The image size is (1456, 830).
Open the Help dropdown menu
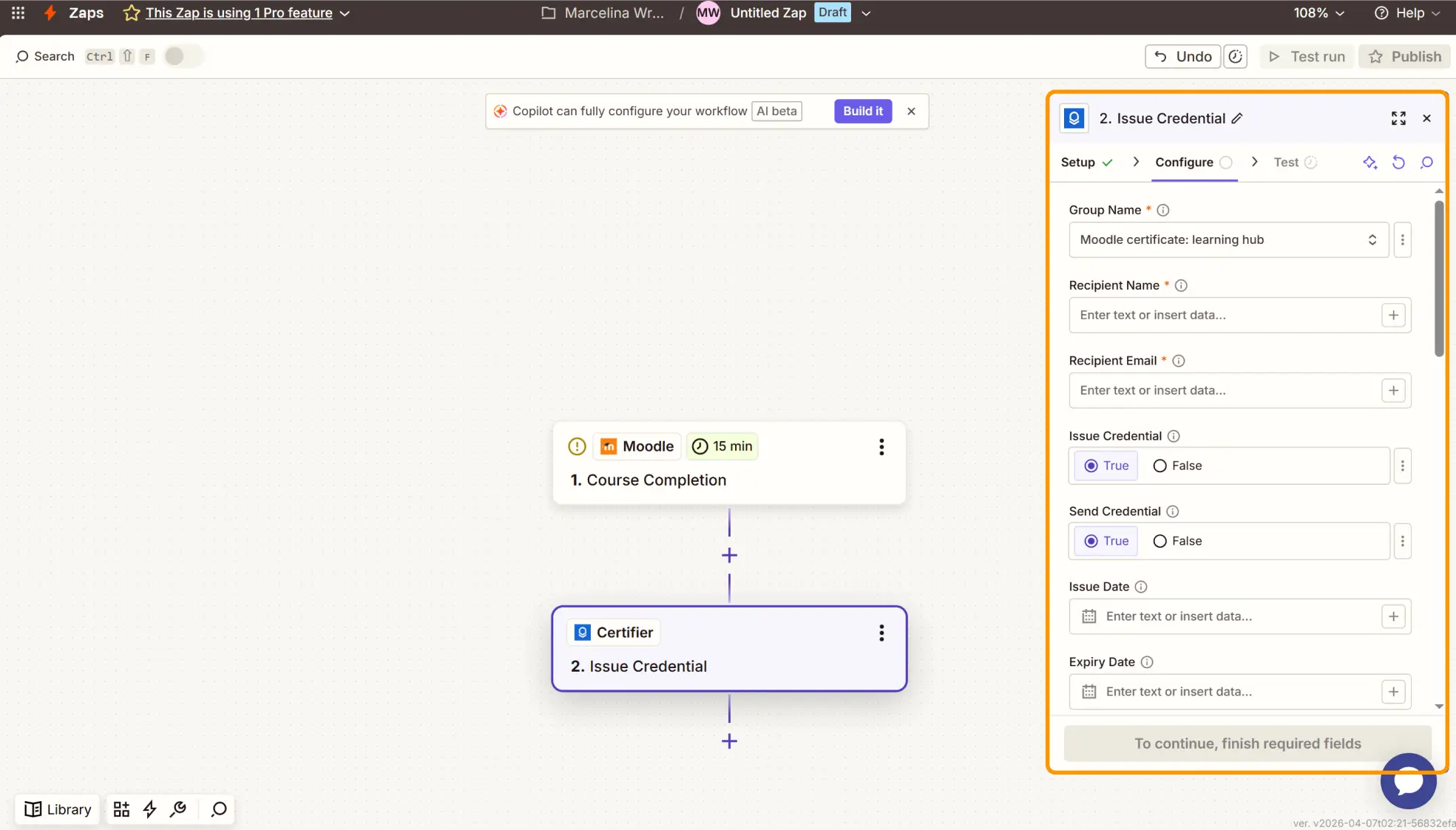(x=1407, y=13)
